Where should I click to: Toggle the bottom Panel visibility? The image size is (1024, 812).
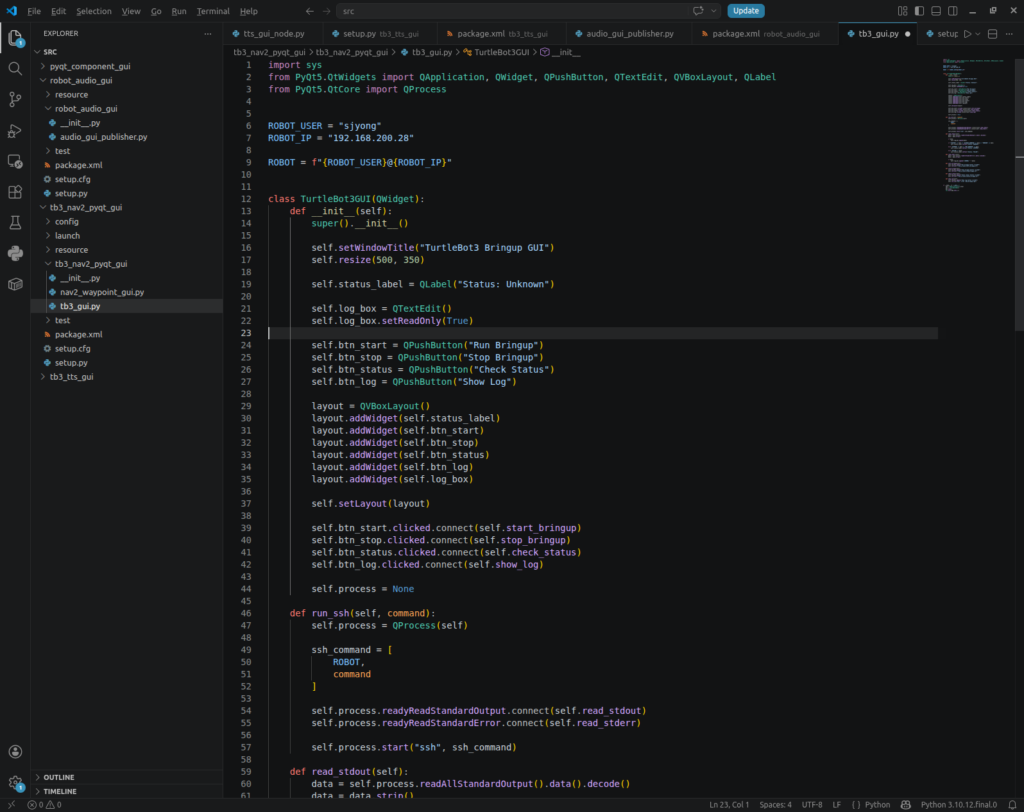pyautogui.click(x=936, y=11)
